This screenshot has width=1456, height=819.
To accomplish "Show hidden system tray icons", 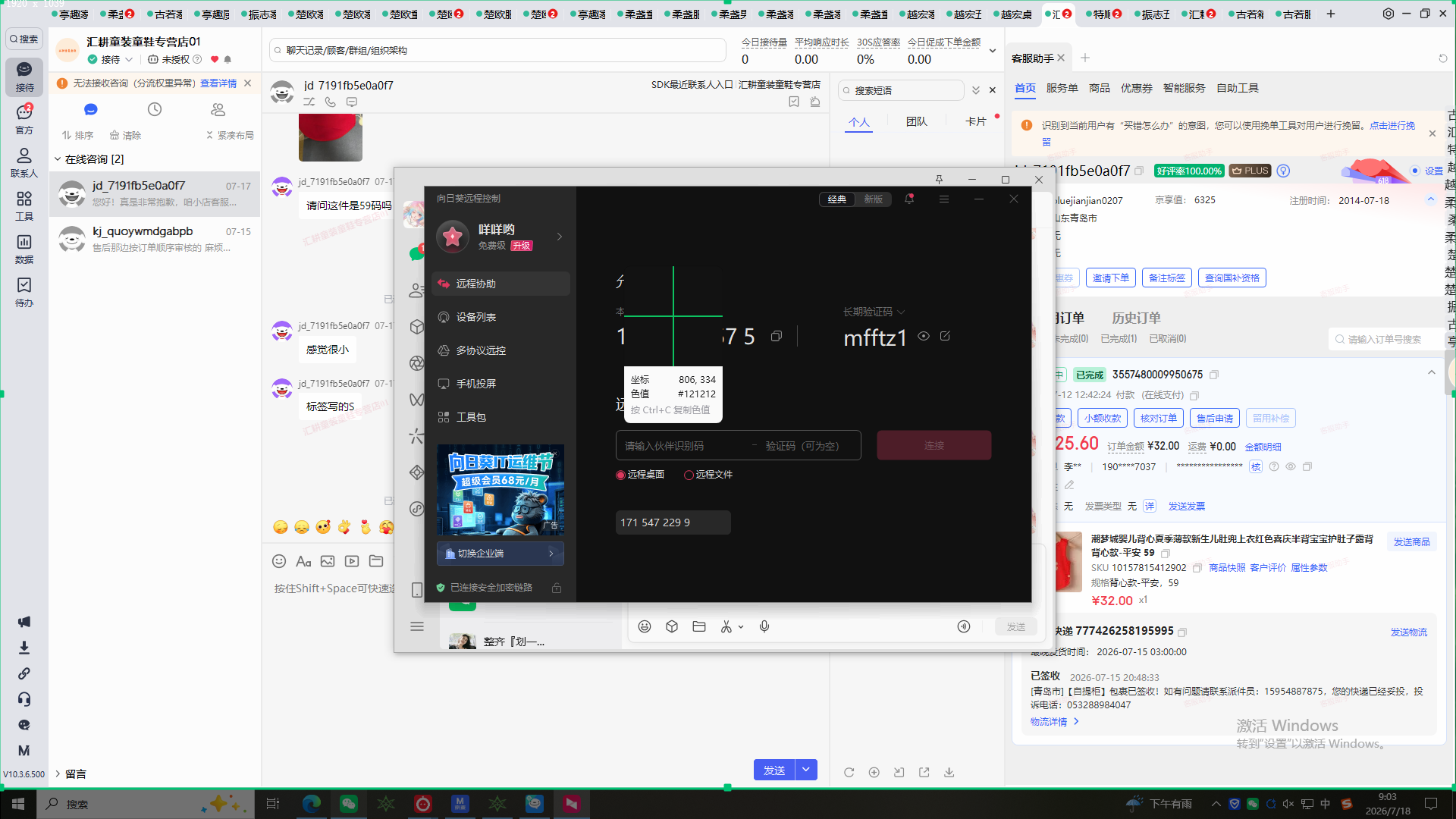I will point(1216,804).
